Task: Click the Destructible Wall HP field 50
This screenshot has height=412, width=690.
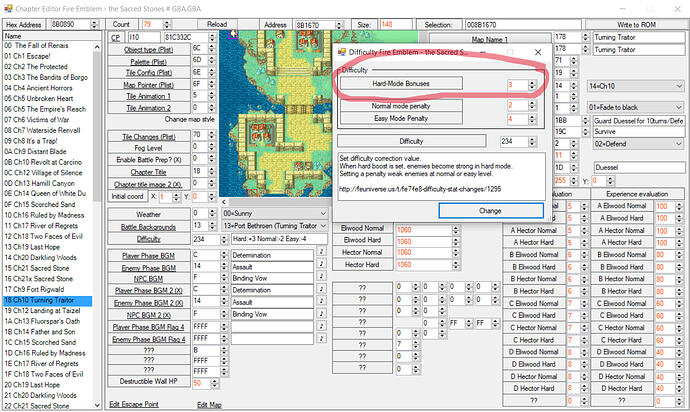Action: tap(201, 383)
